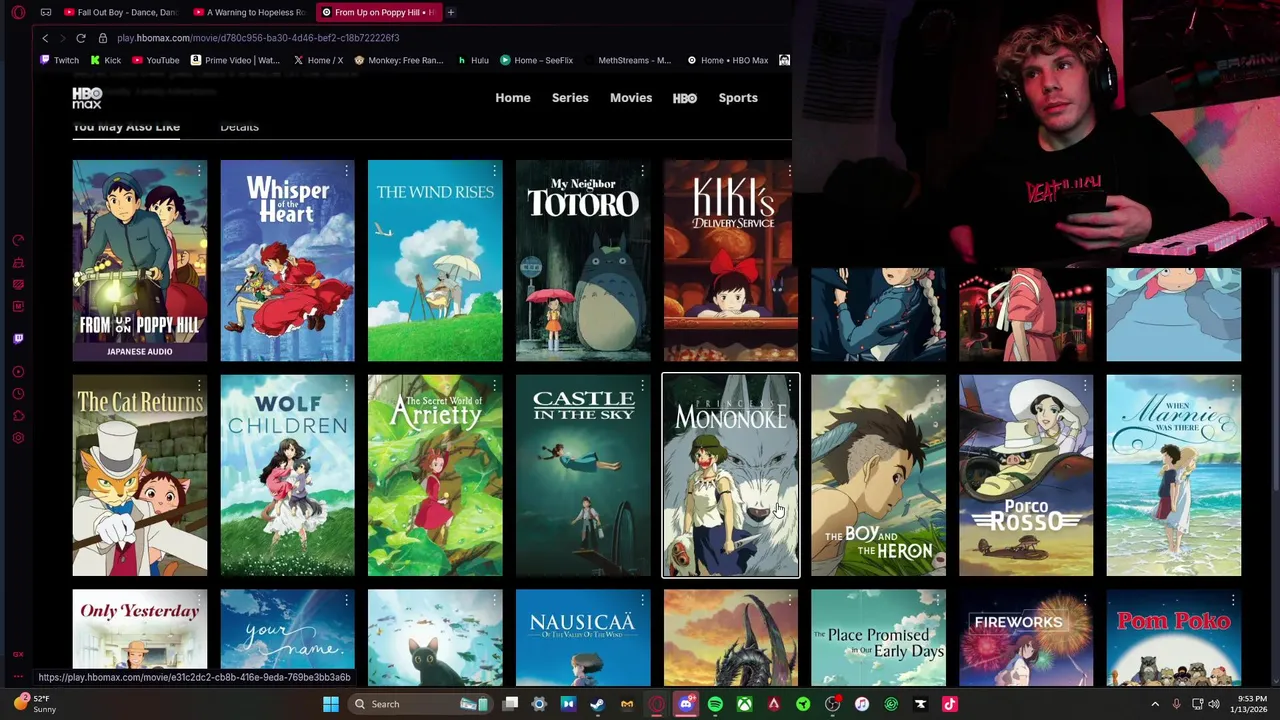
Task: Switch to Fall Out Boy browser tab
Action: [x=119, y=12]
